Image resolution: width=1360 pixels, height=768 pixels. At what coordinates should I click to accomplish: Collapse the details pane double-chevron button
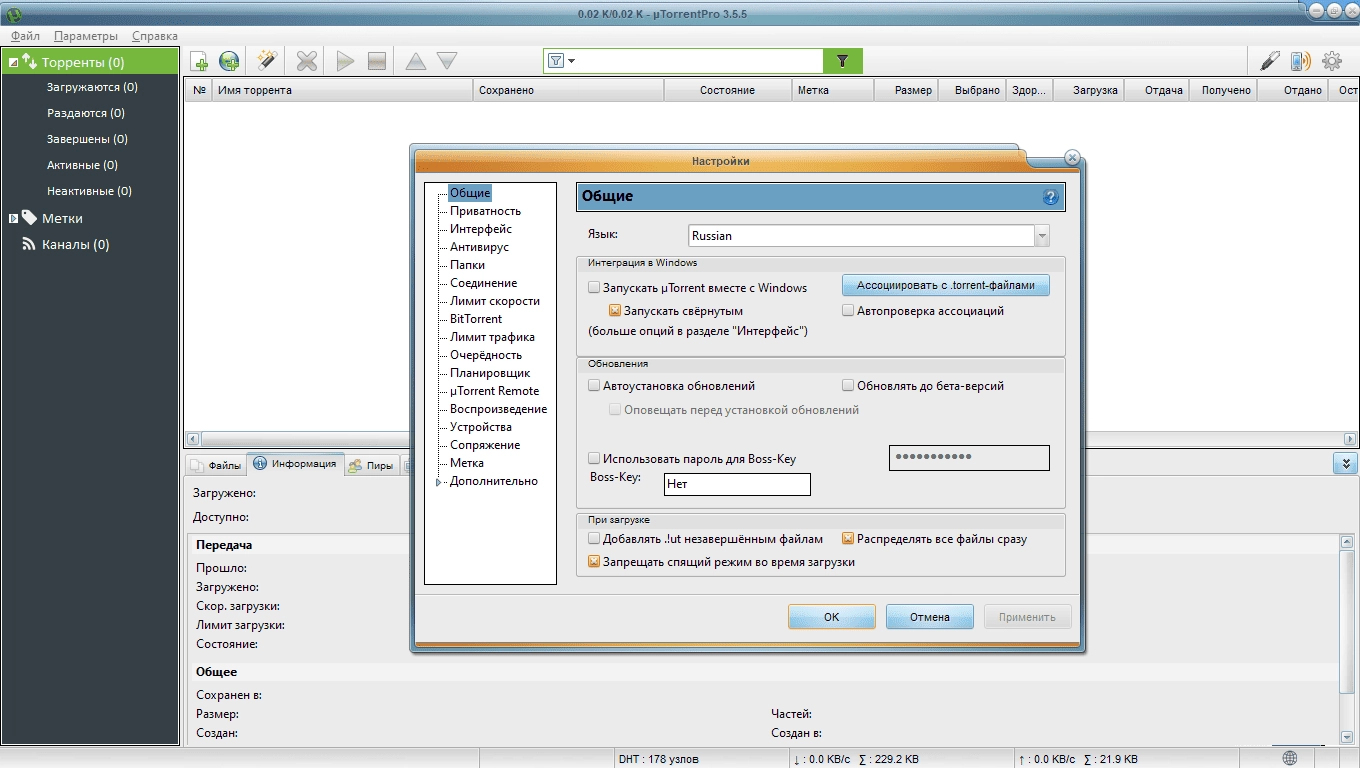tap(1345, 464)
